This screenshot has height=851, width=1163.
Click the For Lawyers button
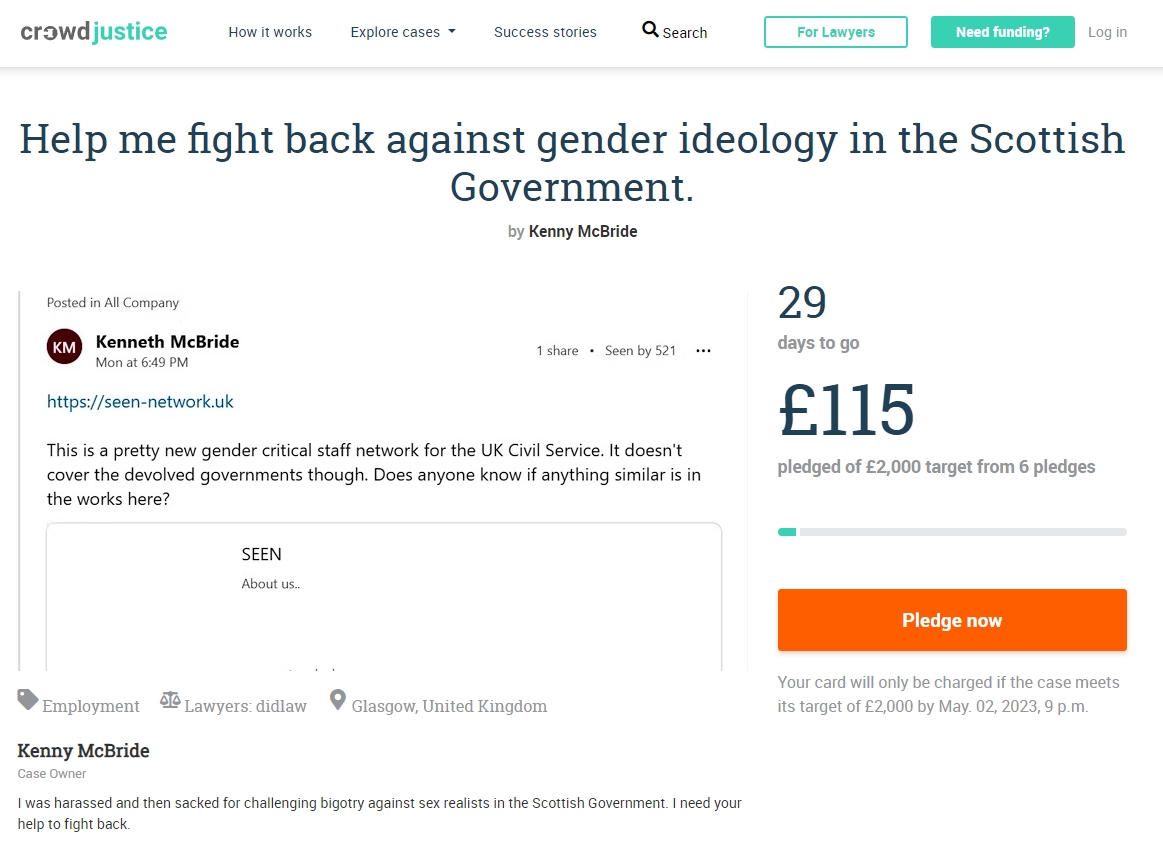tap(836, 32)
